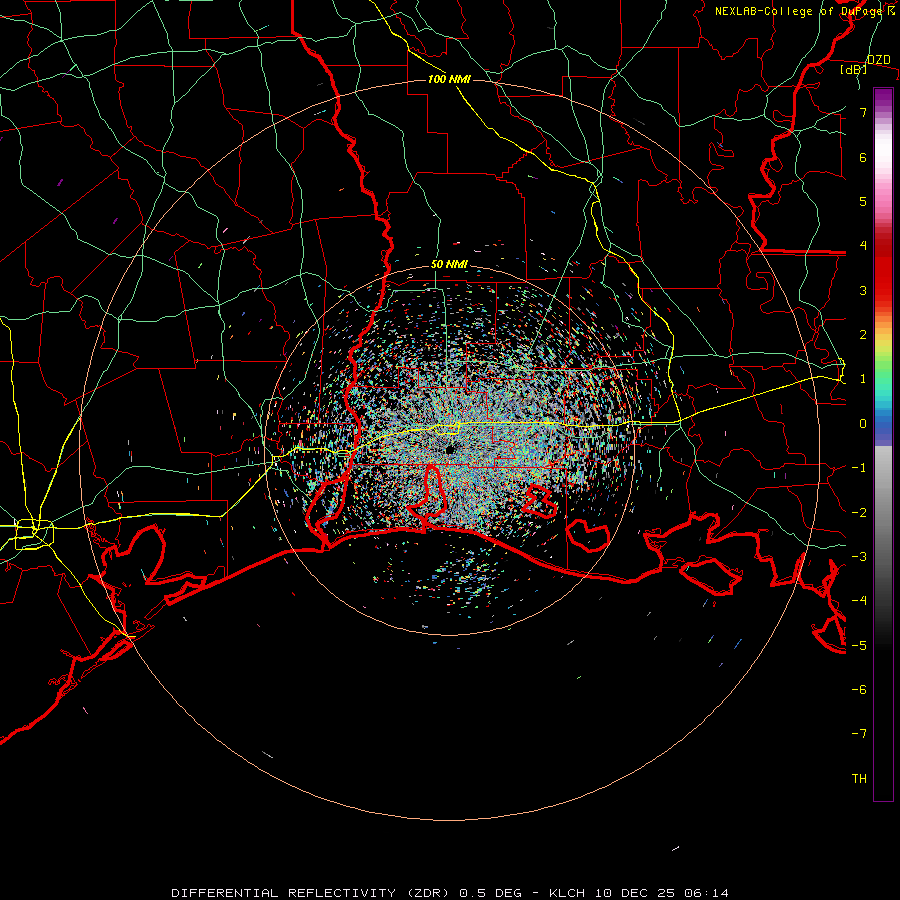This screenshot has height=900, width=900.
Task: Click the -2 value on color scale
Action: (859, 512)
